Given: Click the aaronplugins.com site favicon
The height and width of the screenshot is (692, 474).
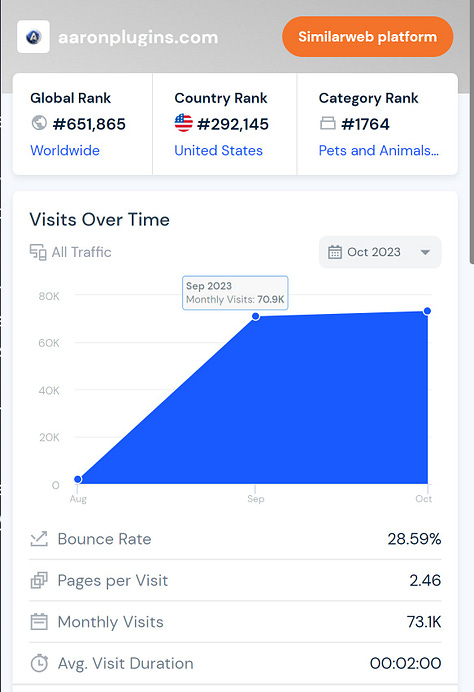Looking at the screenshot, I should [x=34, y=37].
